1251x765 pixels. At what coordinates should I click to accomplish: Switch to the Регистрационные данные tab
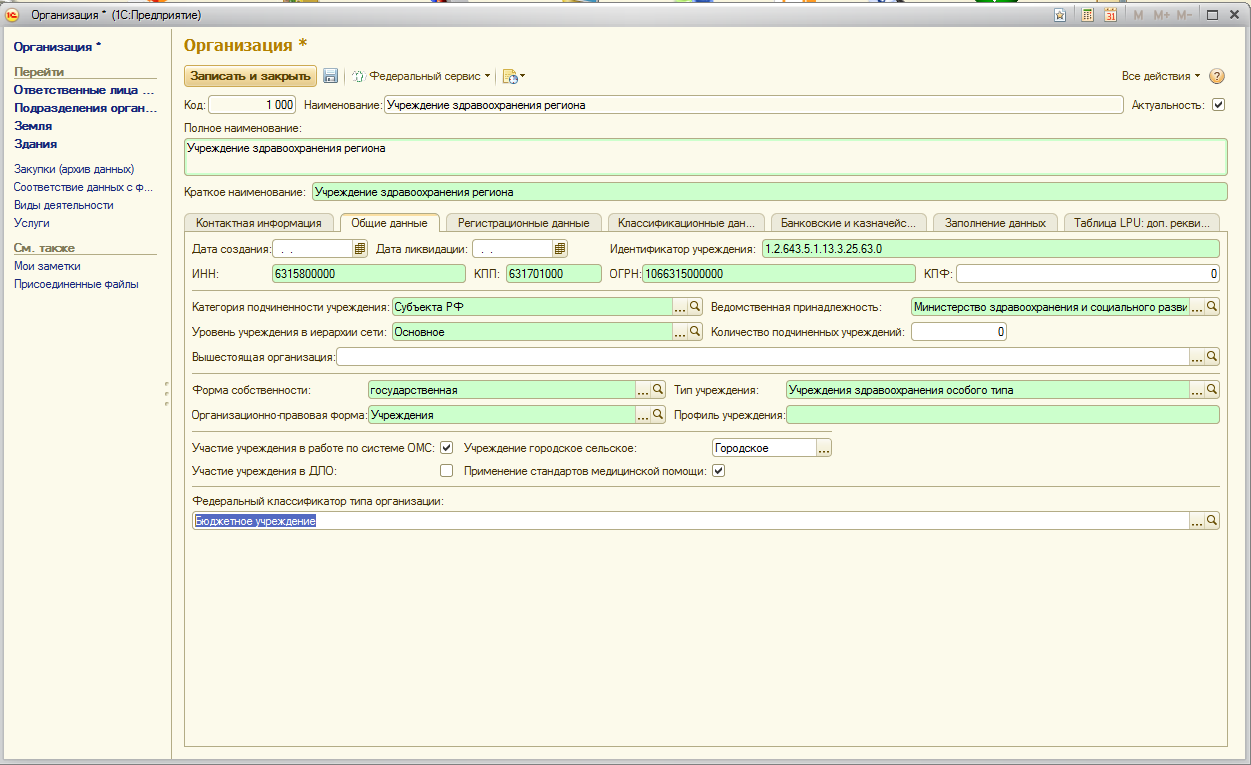click(523, 223)
